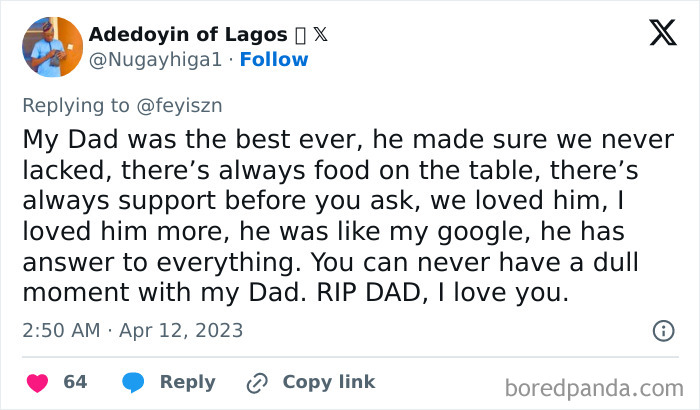Open the info circle icon

coord(663,330)
